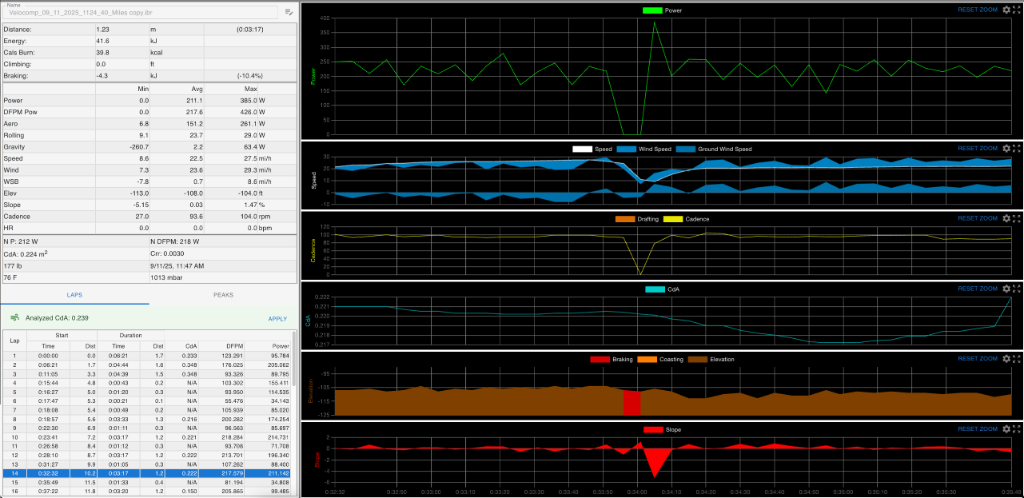Open settings gear on Elevation chart
Image resolution: width=1024 pixels, height=498 pixels.
(1006, 358)
